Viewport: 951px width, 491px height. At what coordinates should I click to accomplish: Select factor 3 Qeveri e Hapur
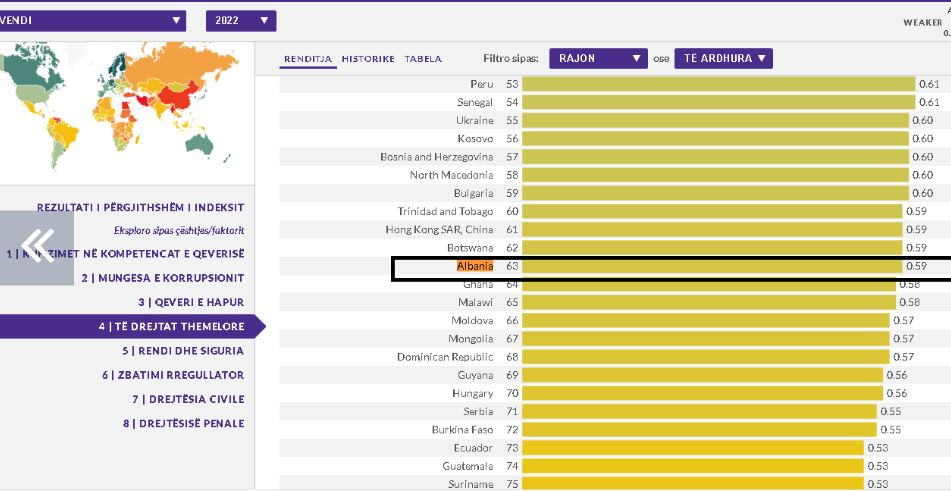pyautogui.click(x=190, y=302)
